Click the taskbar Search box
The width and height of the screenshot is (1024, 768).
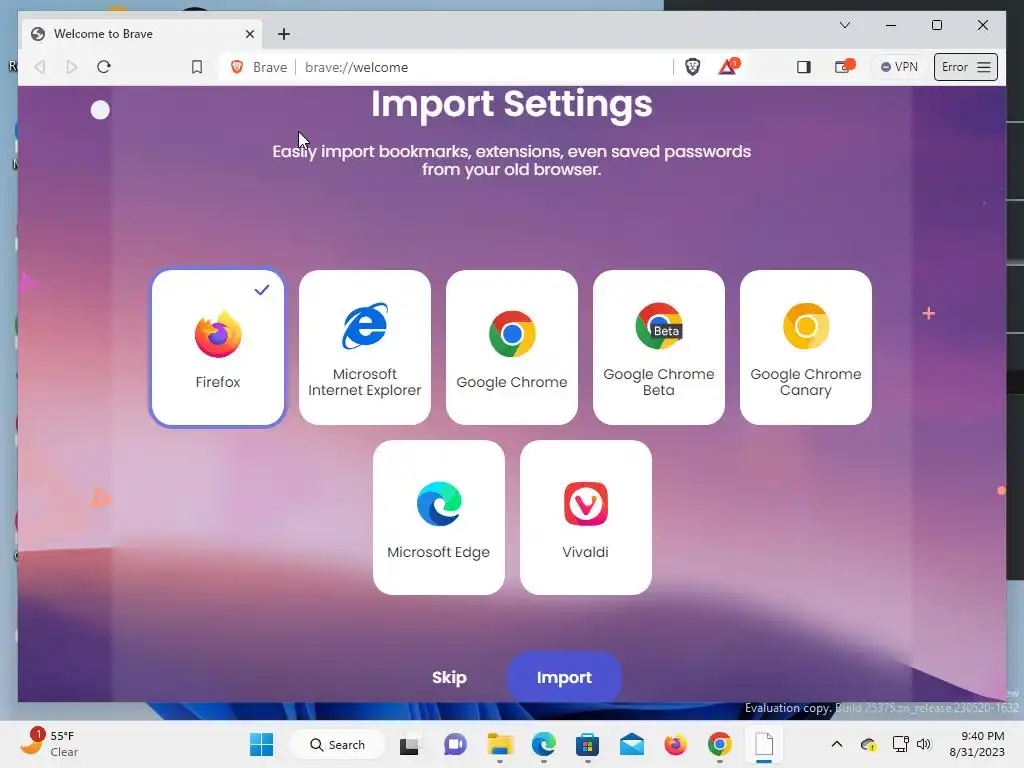click(337, 744)
